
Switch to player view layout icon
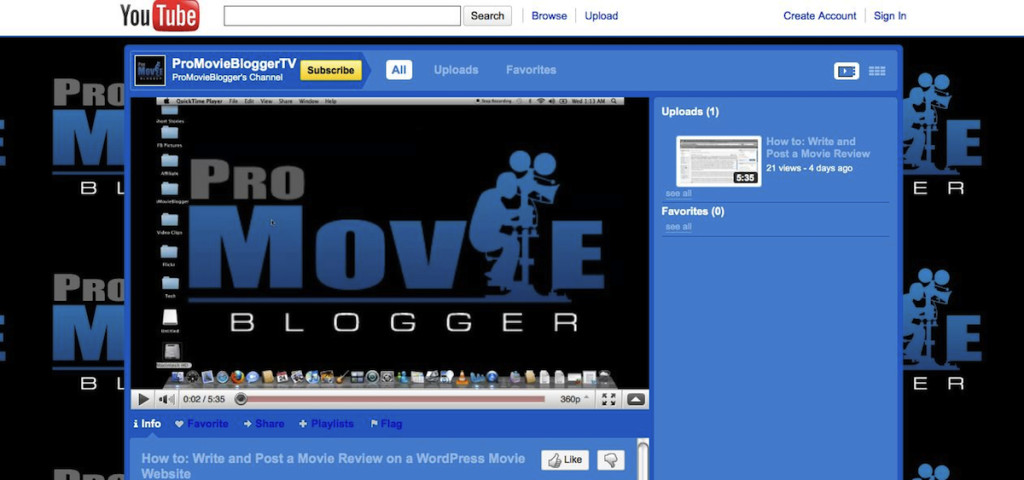[x=846, y=71]
